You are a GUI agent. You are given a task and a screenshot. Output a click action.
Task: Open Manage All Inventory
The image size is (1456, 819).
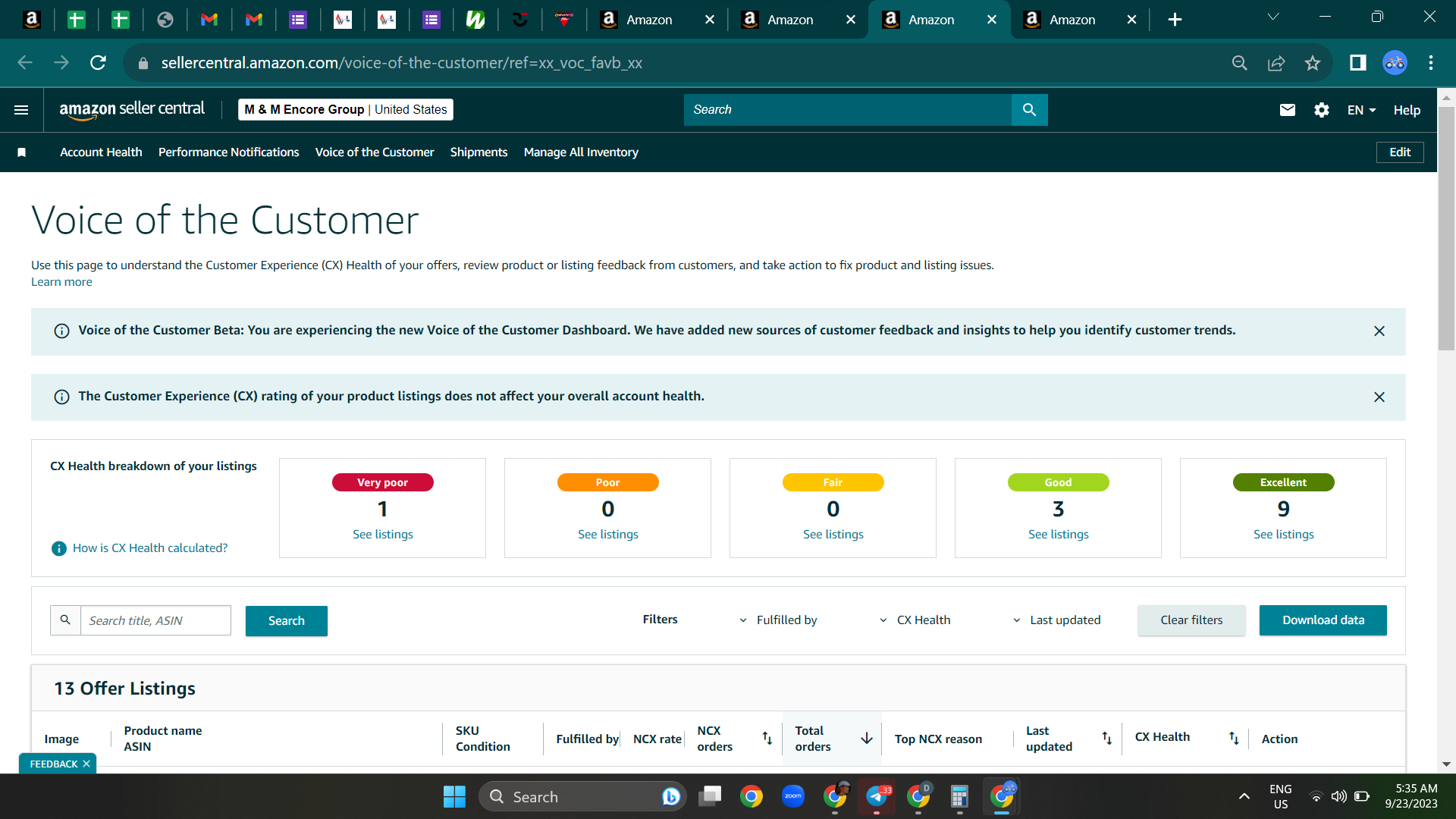pos(581,152)
